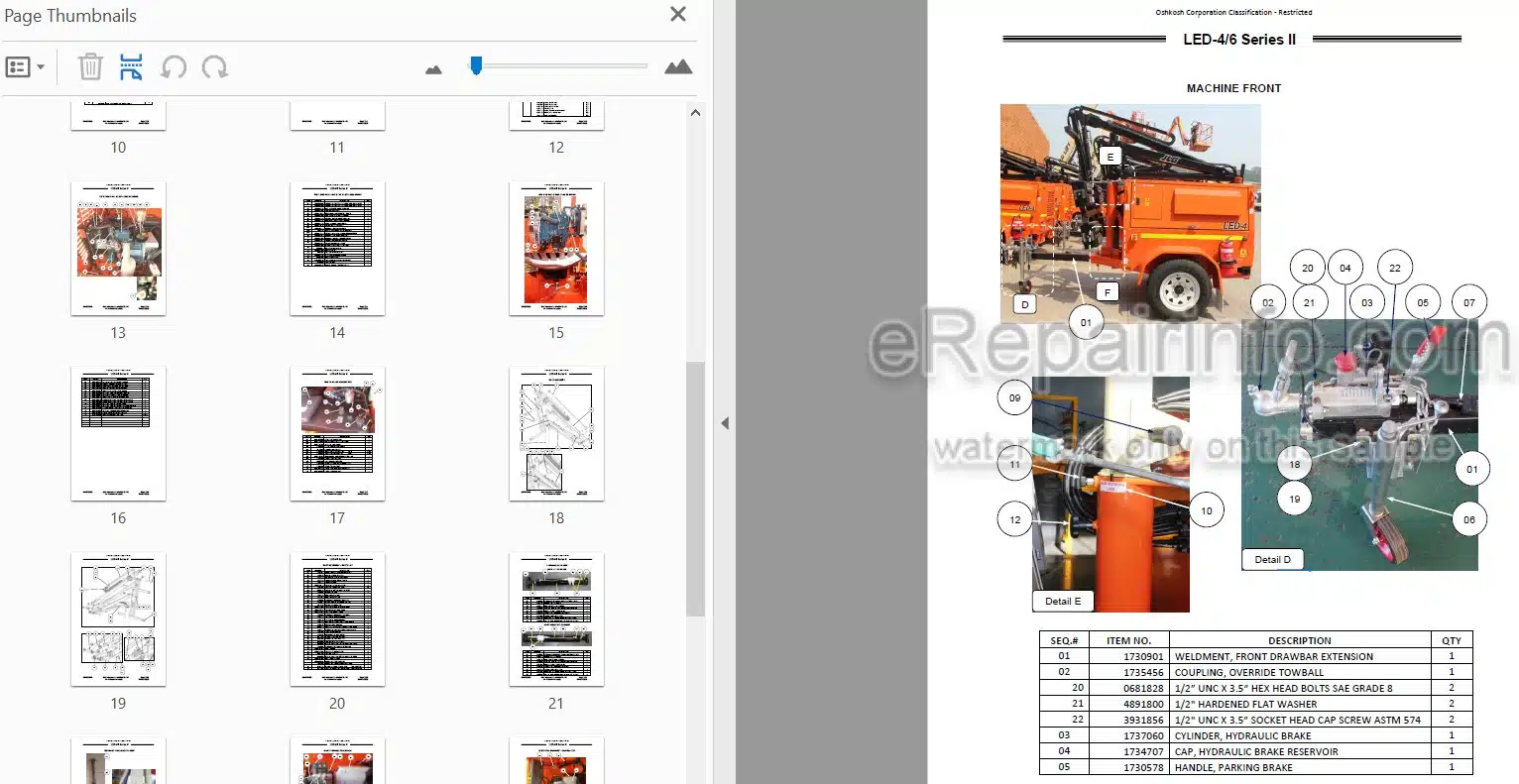The width and height of the screenshot is (1519, 784).
Task: Open the thumbnail options menu dropdown
Action: click(x=25, y=67)
